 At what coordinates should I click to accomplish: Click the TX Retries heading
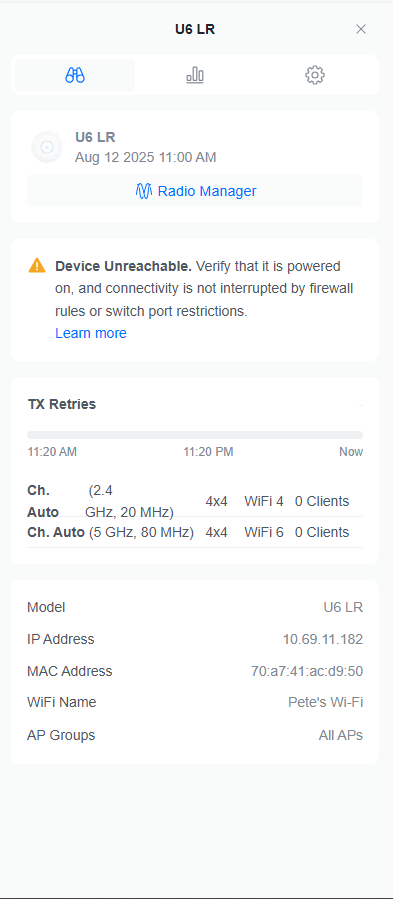click(62, 404)
